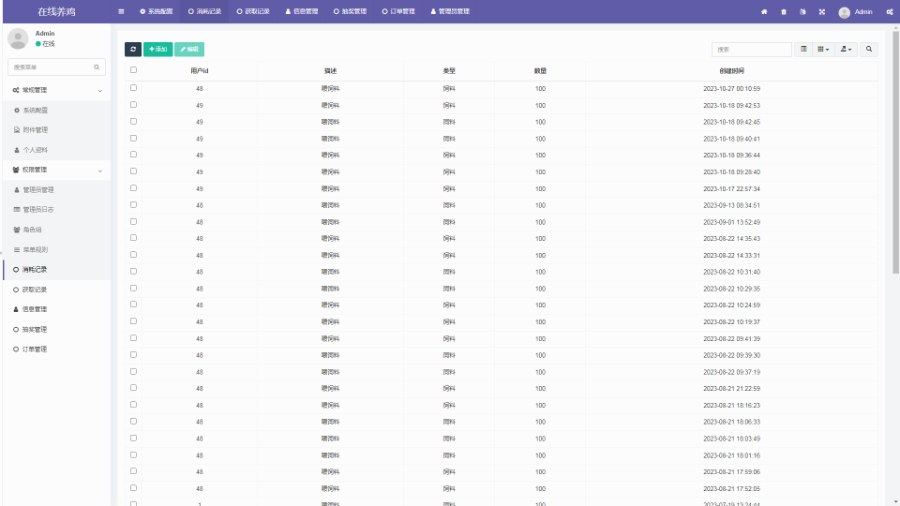
Task: Switch to the 系统配置 top tab
Action: (x=156, y=11)
